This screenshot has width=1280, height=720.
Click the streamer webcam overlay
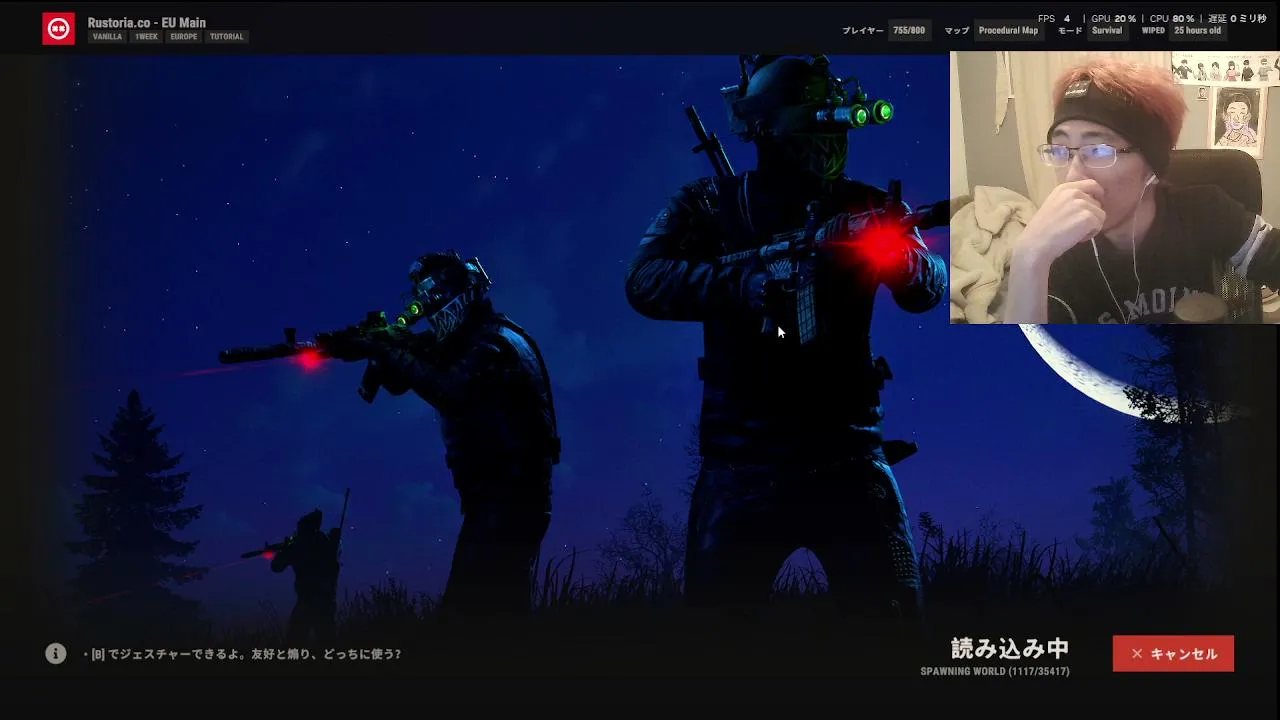(1115, 188)
